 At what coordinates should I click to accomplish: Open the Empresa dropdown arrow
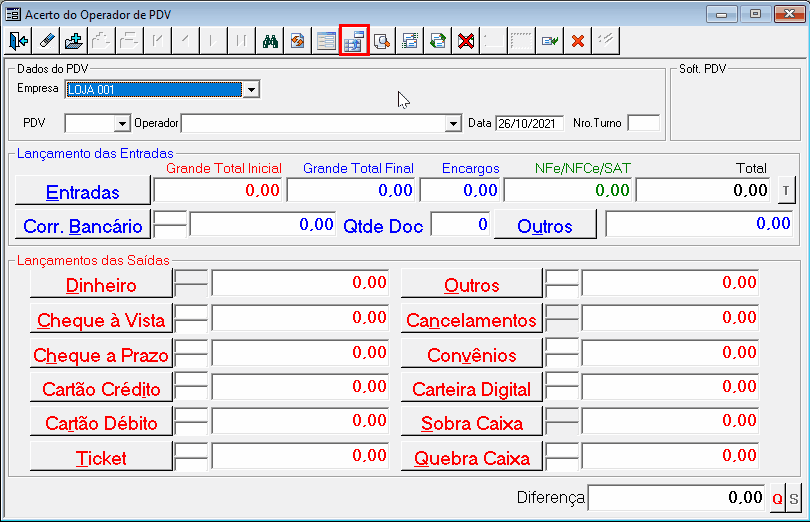coord(251,89)
